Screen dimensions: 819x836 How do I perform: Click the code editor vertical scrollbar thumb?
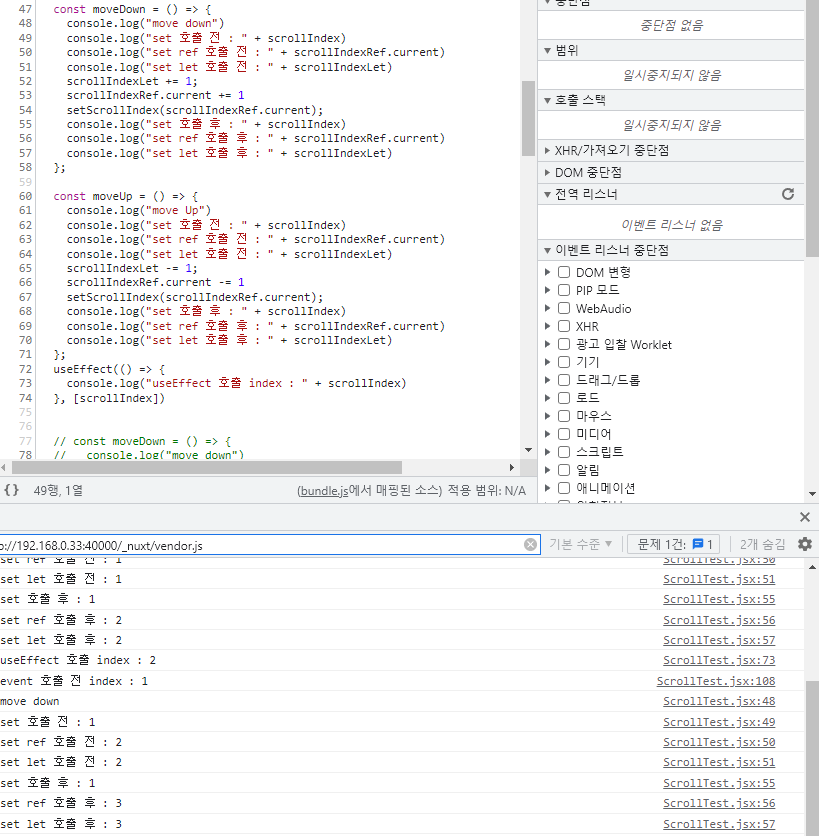click(x=528, y=118)
